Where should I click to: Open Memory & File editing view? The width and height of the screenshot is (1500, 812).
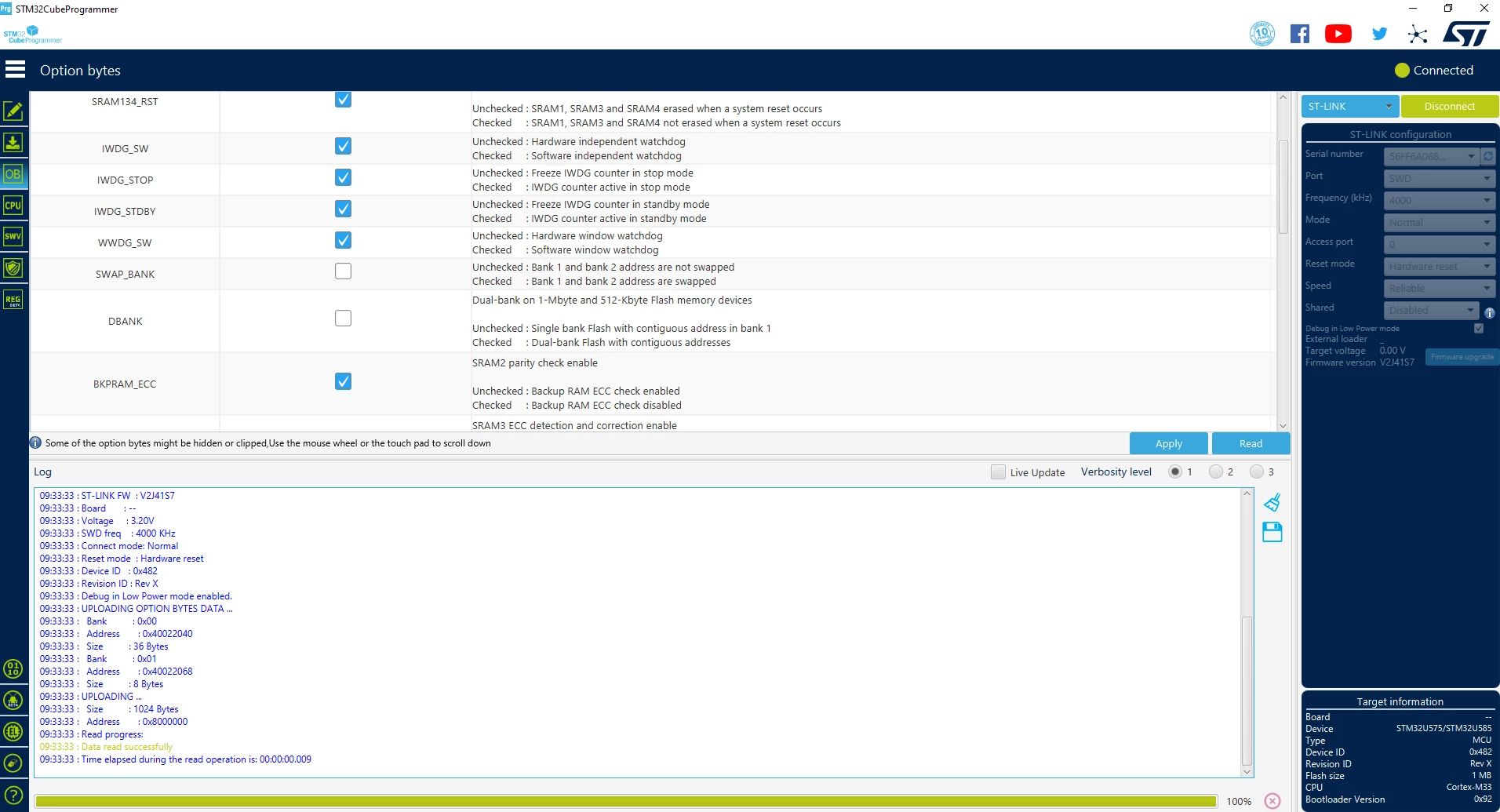click(x=13, y=111)
